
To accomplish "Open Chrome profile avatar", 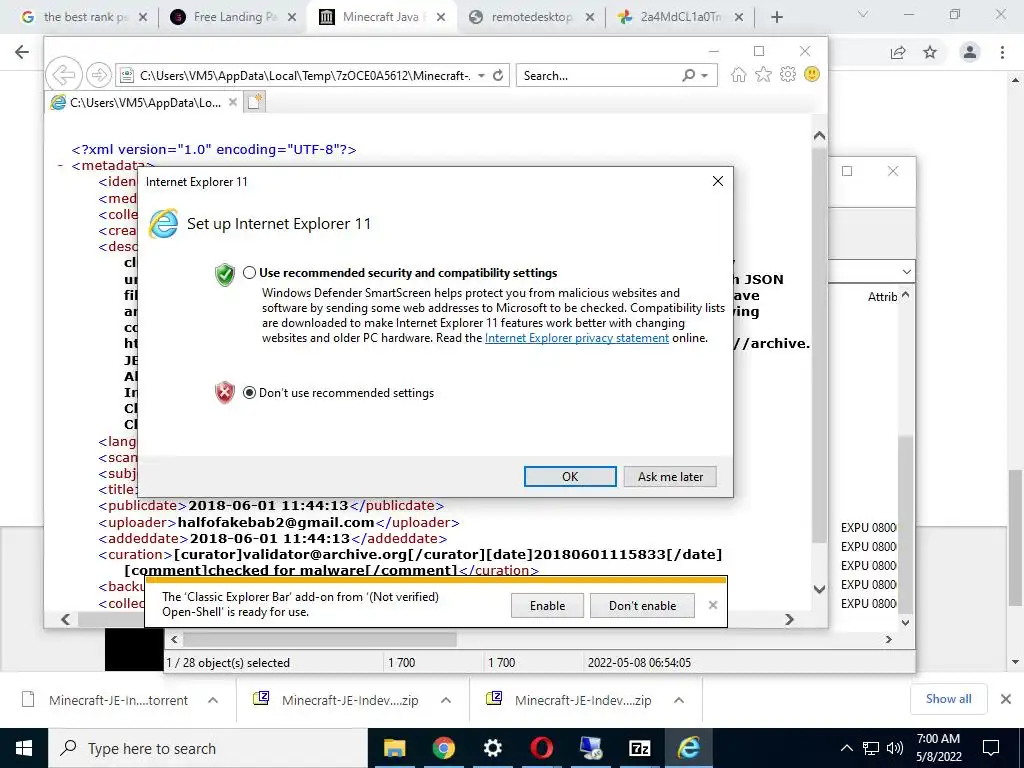I will (x=970, y=52).
